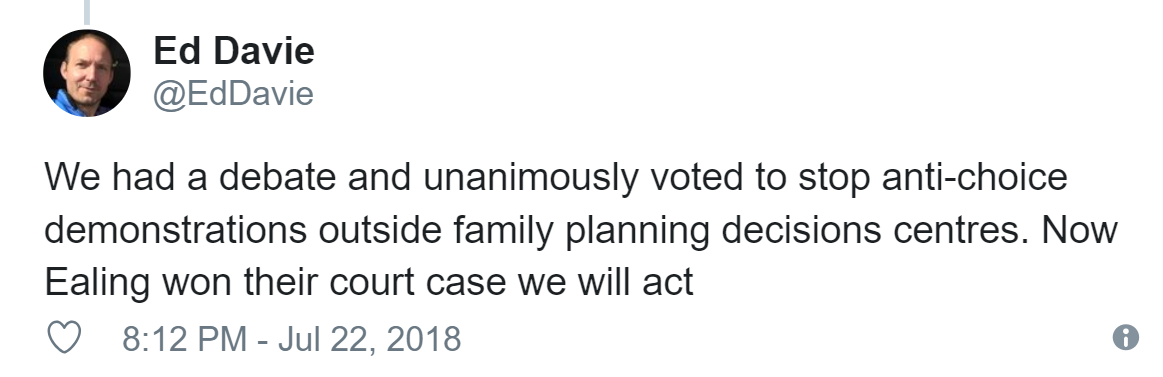The height and width of the screenshot is (377, 1163).
Task: Click the word "demonstrations" in the tweet body
Action: (176, 231)
